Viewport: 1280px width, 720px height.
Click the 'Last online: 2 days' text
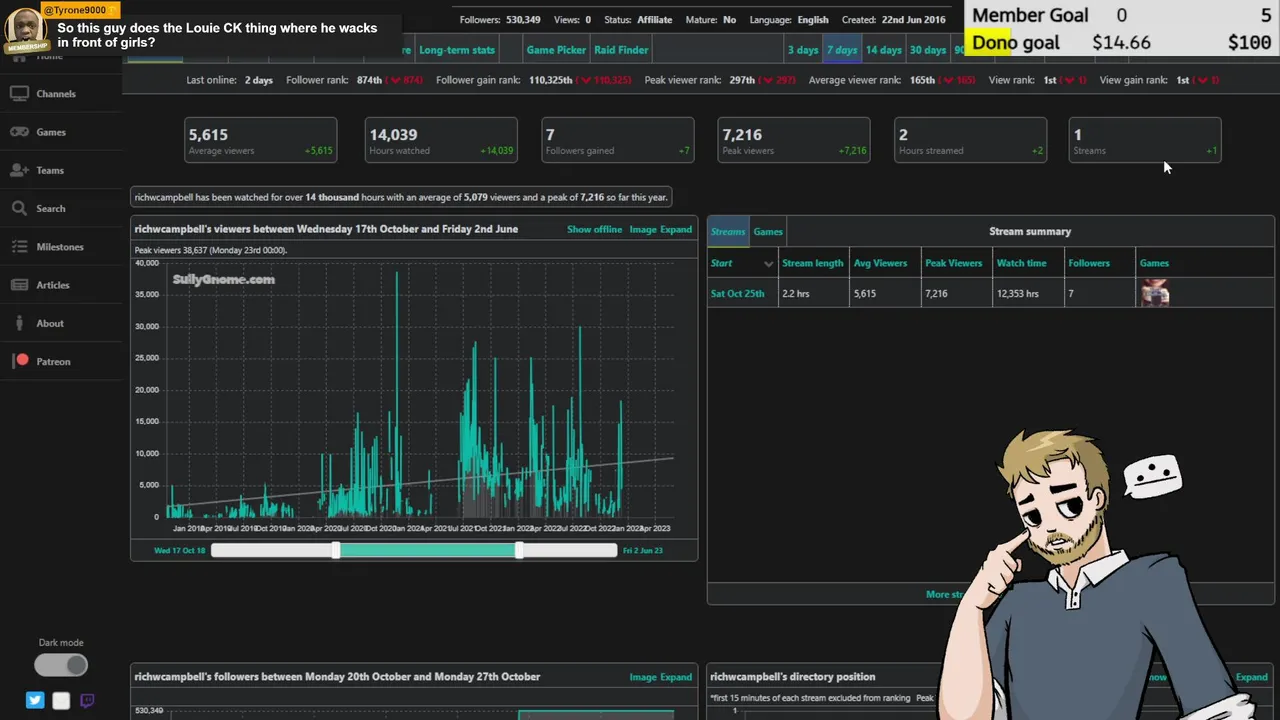[x=230, y=80]
